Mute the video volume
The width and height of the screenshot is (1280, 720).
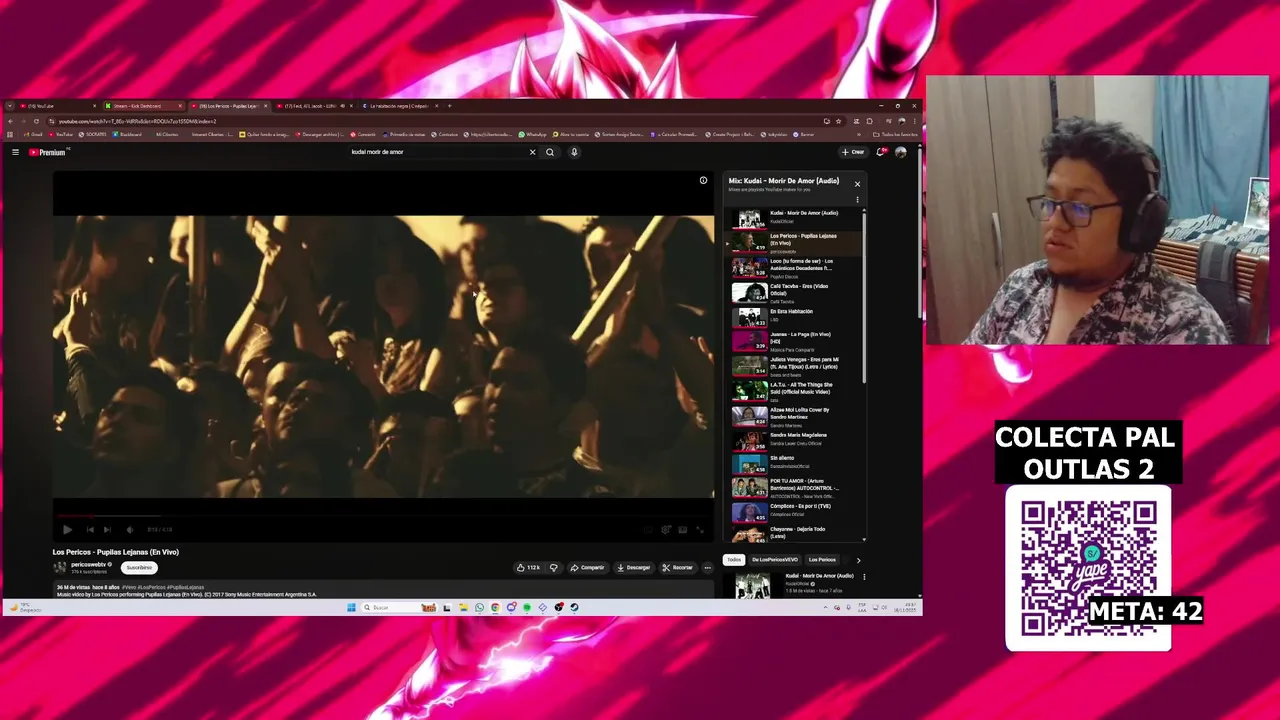(129, 530)
